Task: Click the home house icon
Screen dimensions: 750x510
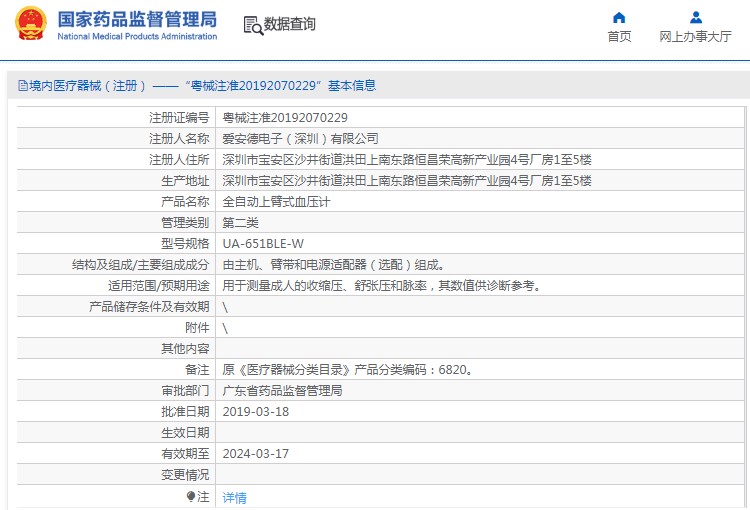Action: 619,17
